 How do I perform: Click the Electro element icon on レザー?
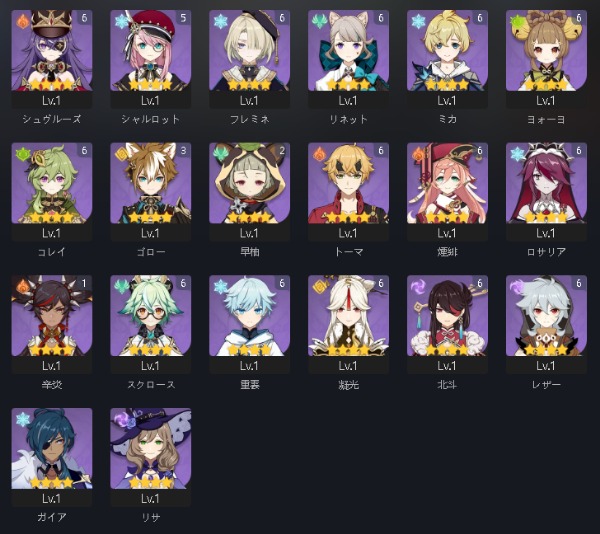(517, 287)
